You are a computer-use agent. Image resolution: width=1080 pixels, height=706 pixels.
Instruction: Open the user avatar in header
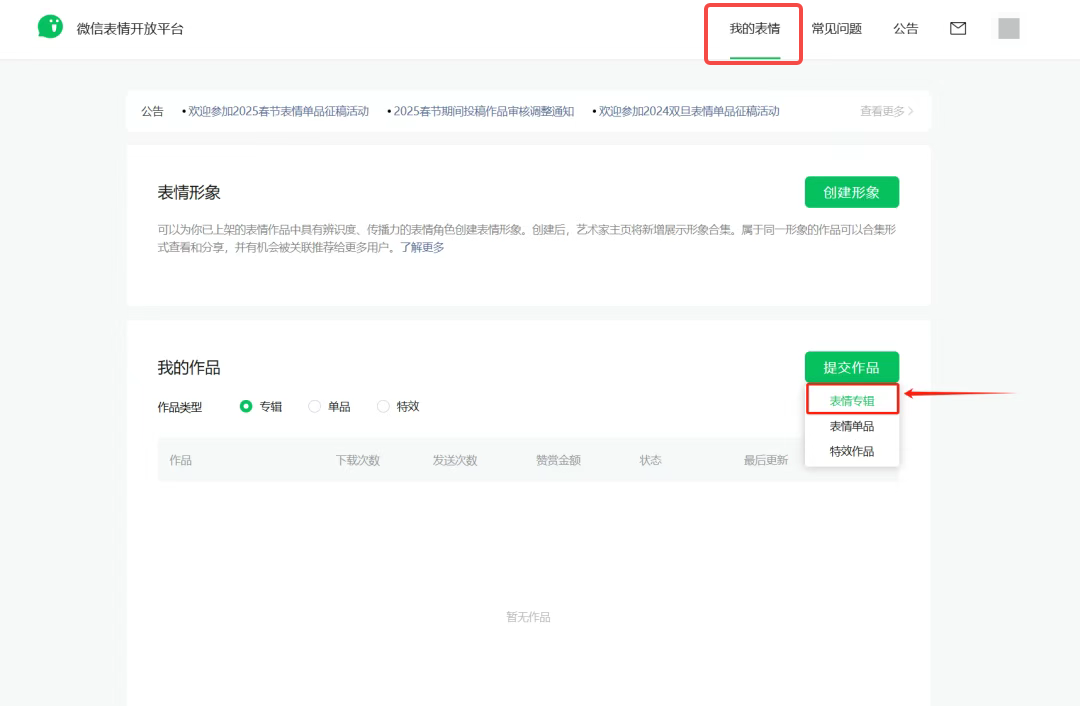point(1008,28)
